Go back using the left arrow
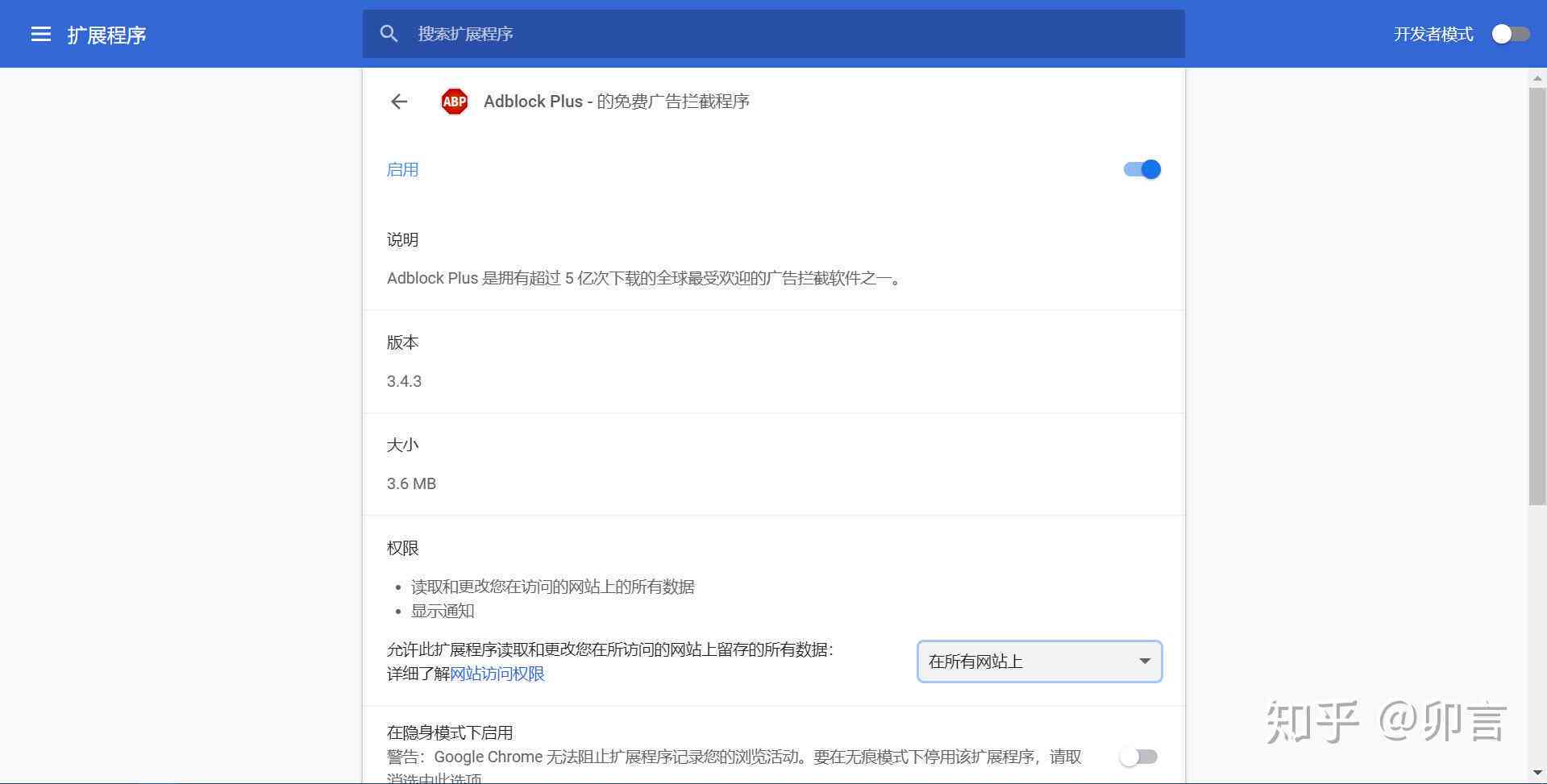Image resolution: width=1547 pixels, height=784 pixels. 399,102
